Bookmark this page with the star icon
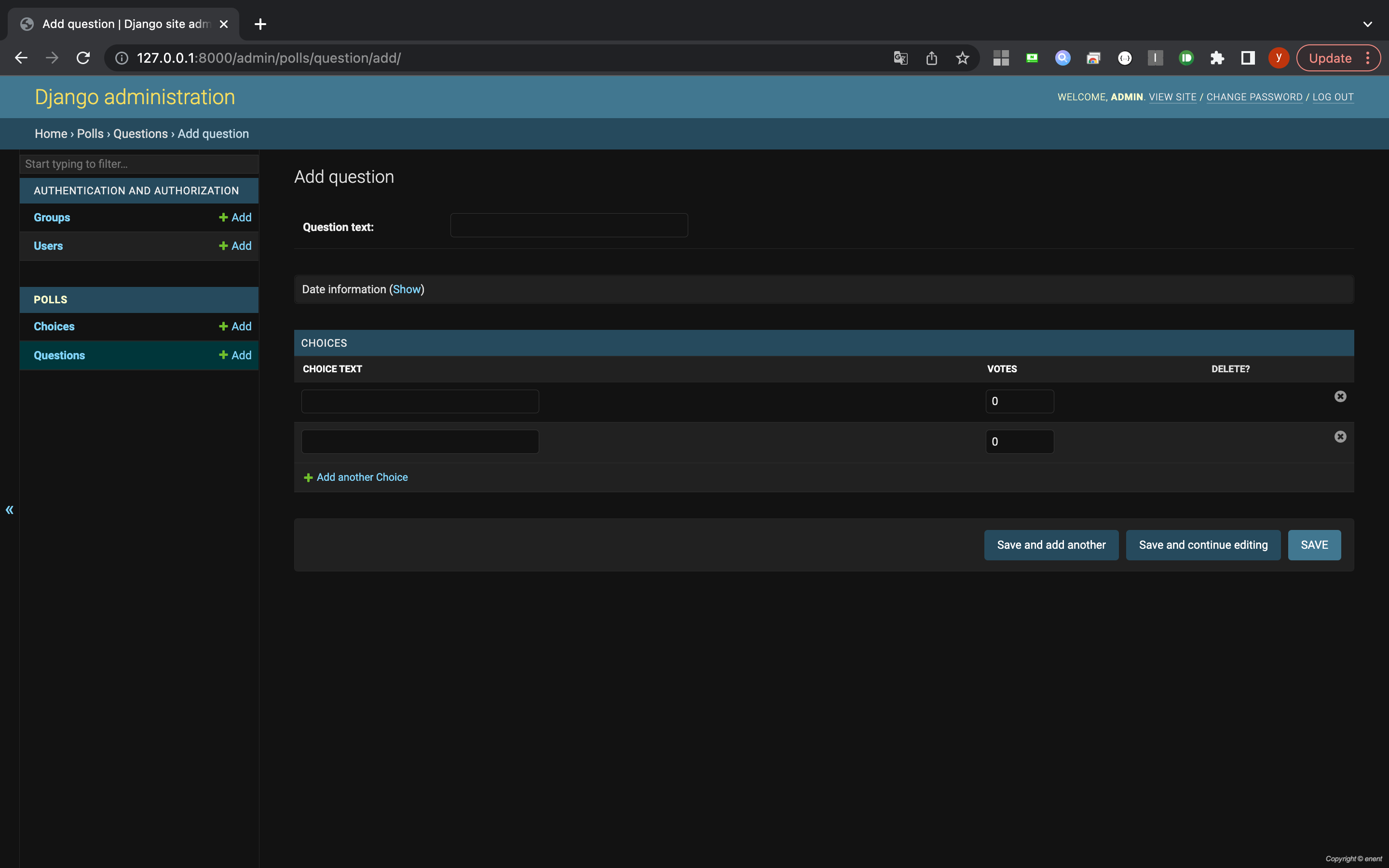The image size is (1389, 868). pos(963,58)
